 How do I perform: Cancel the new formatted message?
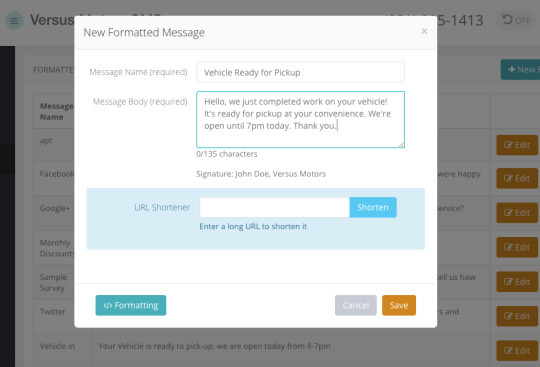click(355, 305)
